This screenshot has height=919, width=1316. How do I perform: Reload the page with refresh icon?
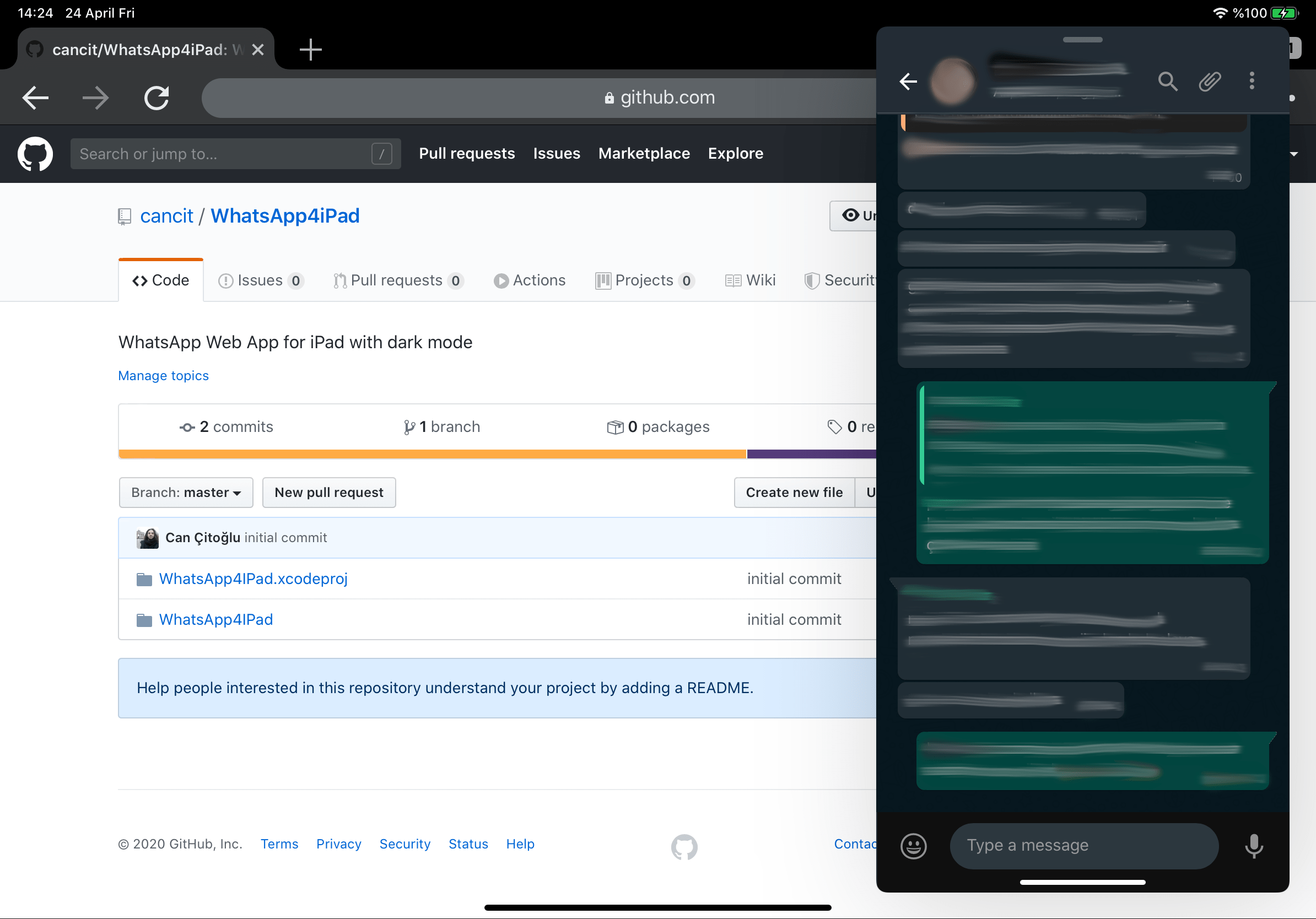[x=156, y=98]
